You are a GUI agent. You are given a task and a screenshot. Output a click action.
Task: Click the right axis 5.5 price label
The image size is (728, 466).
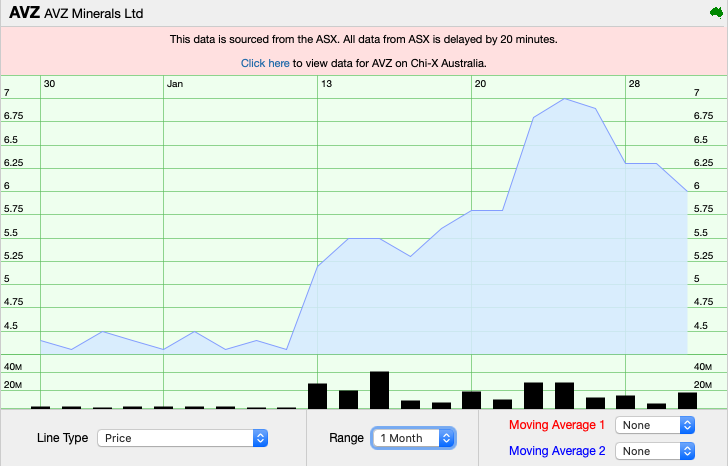point(701,233)
